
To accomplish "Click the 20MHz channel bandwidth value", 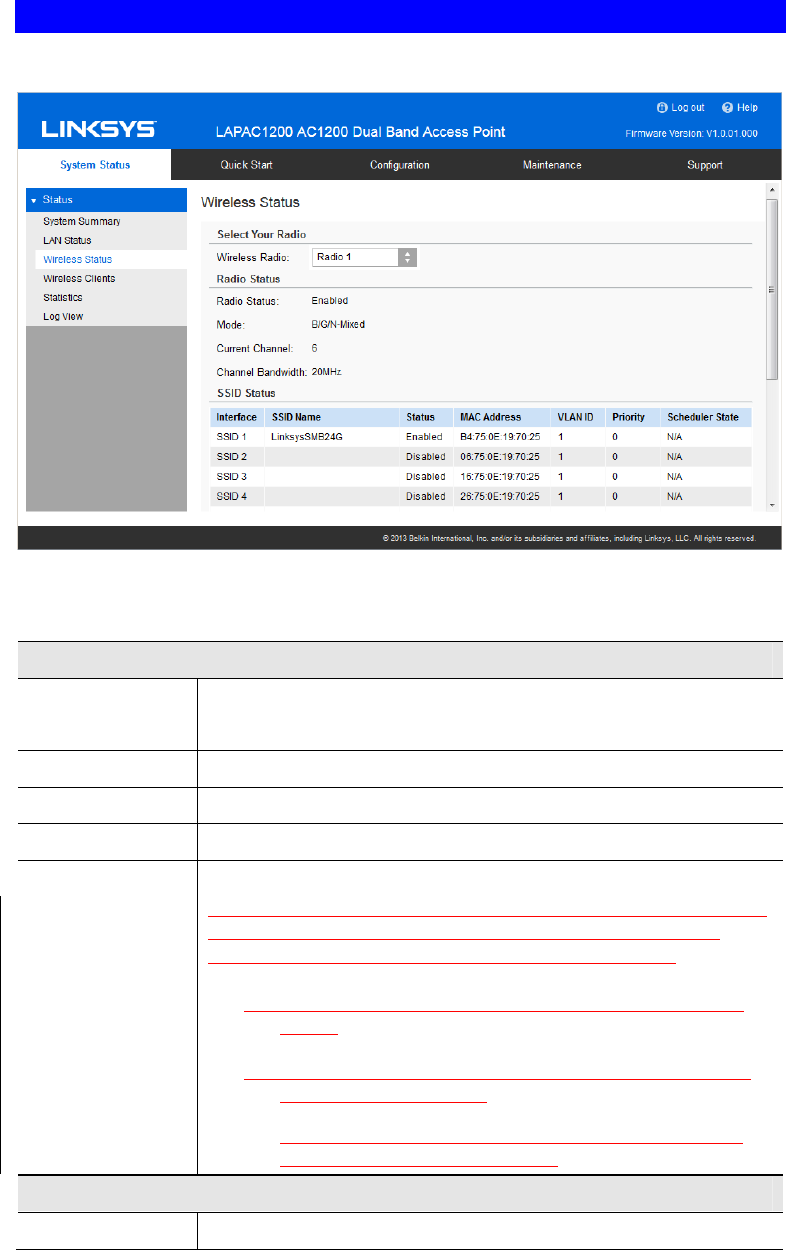I will point(327,371).
